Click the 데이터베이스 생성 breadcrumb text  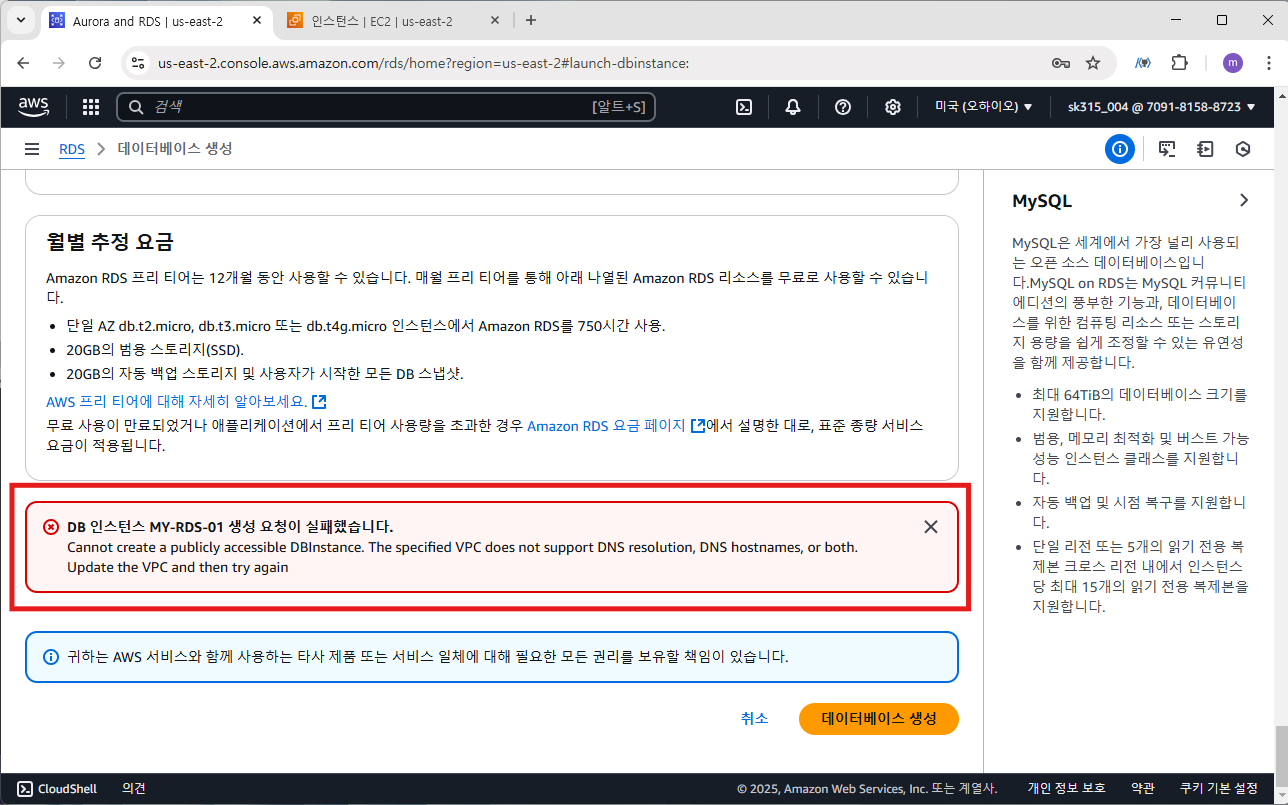tap(175, 149)
